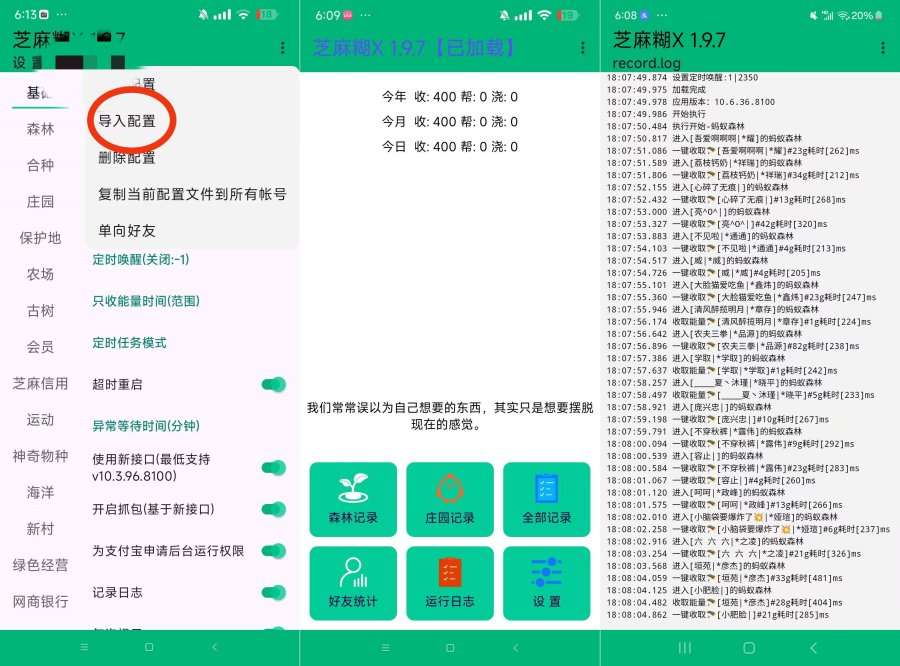Tap the overflow ⋮ icon on record.log screen
The width and height of the screenshot is (900, 666).
point(884,48)
